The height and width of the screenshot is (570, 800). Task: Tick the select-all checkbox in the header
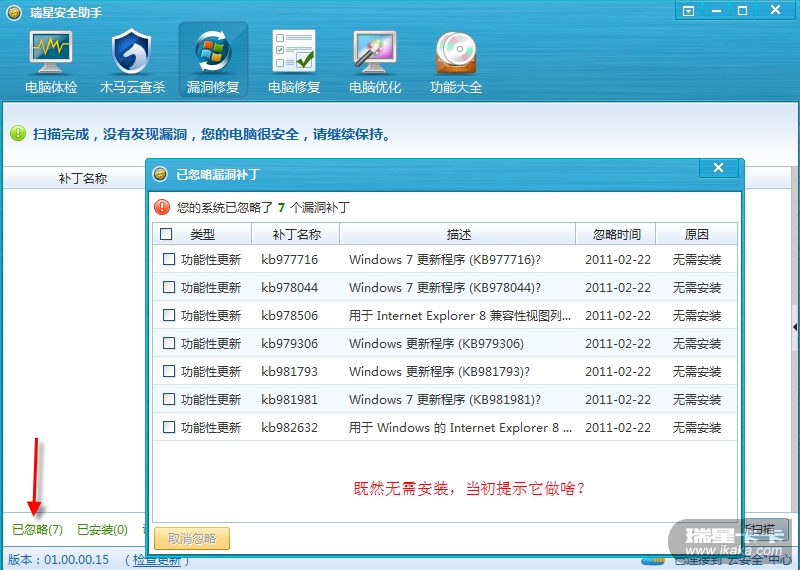click(x=166, y=234)
